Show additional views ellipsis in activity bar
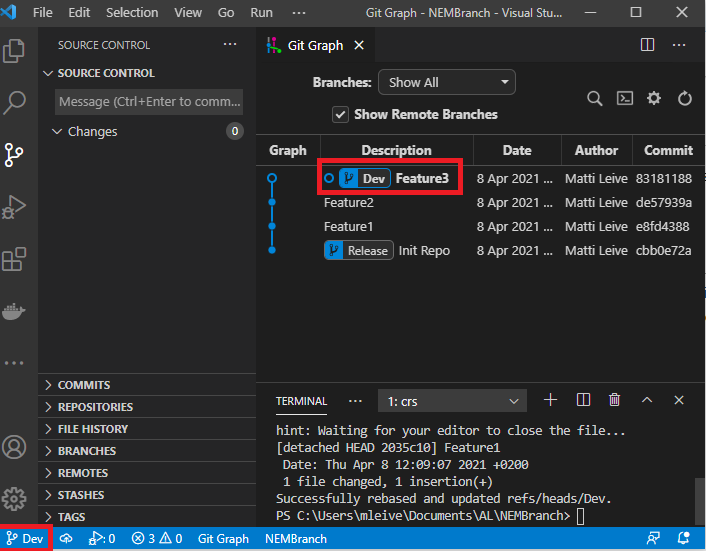Screen dimensions: 708x551 14,363
